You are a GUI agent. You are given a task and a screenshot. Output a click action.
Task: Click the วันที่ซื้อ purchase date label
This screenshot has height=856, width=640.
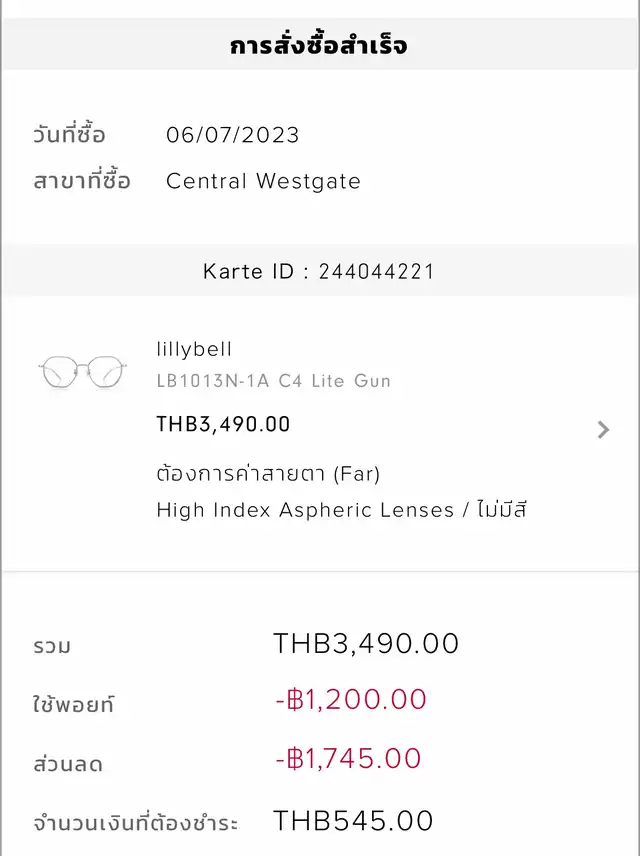[x=69, y=134]
